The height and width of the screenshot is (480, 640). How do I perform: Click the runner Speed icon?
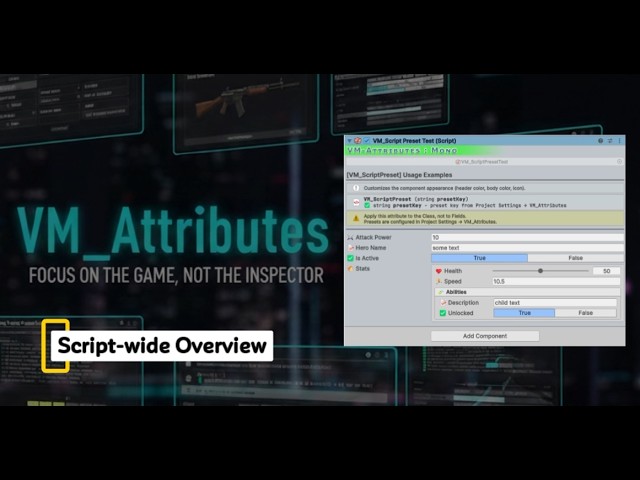pos(439,281)
